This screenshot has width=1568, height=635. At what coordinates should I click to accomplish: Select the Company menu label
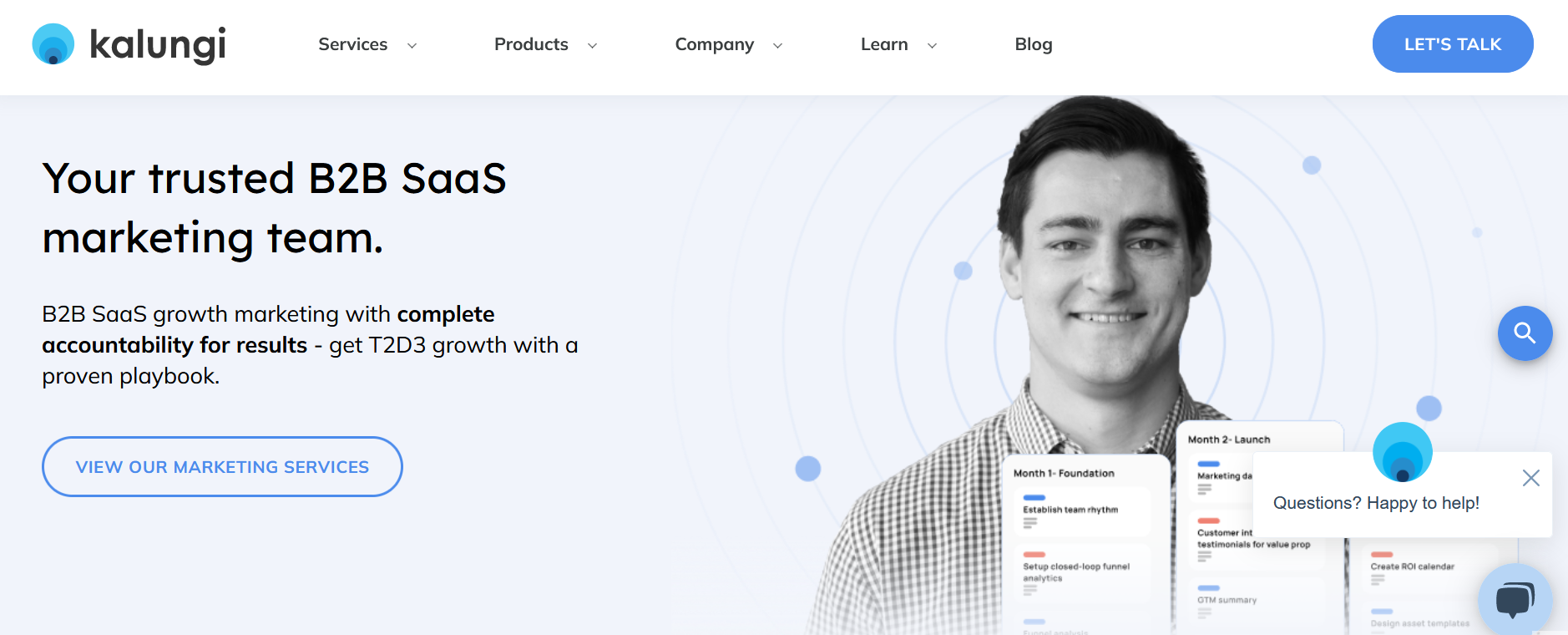point(714,44)
